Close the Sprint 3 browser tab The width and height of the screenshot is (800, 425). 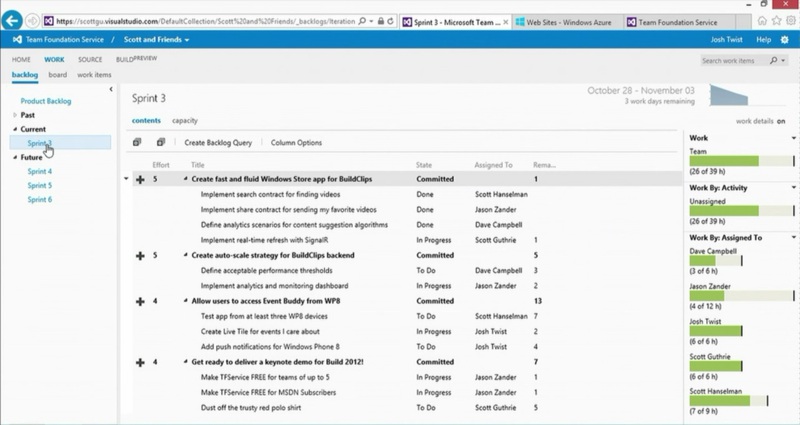click(x=506, y=22)
